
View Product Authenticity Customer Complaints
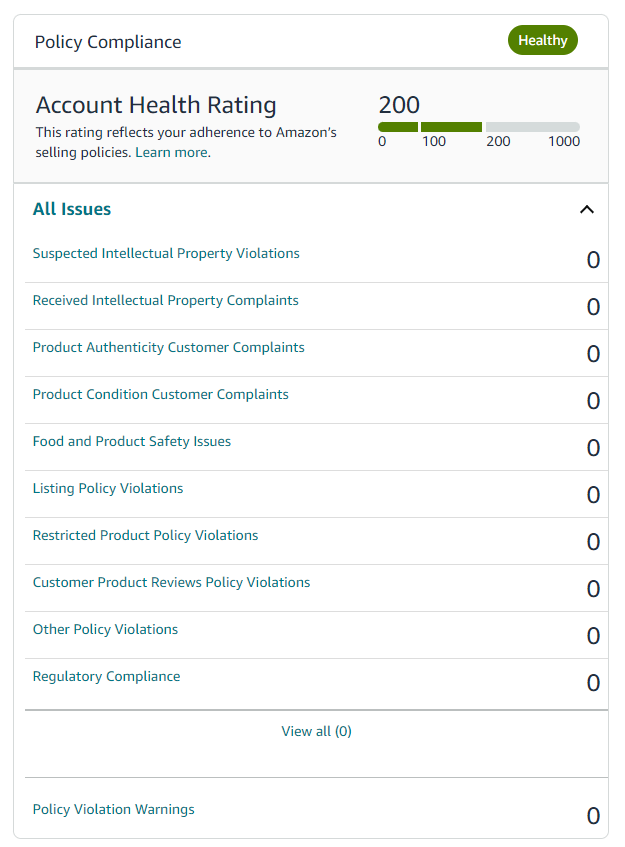[168, 347]
